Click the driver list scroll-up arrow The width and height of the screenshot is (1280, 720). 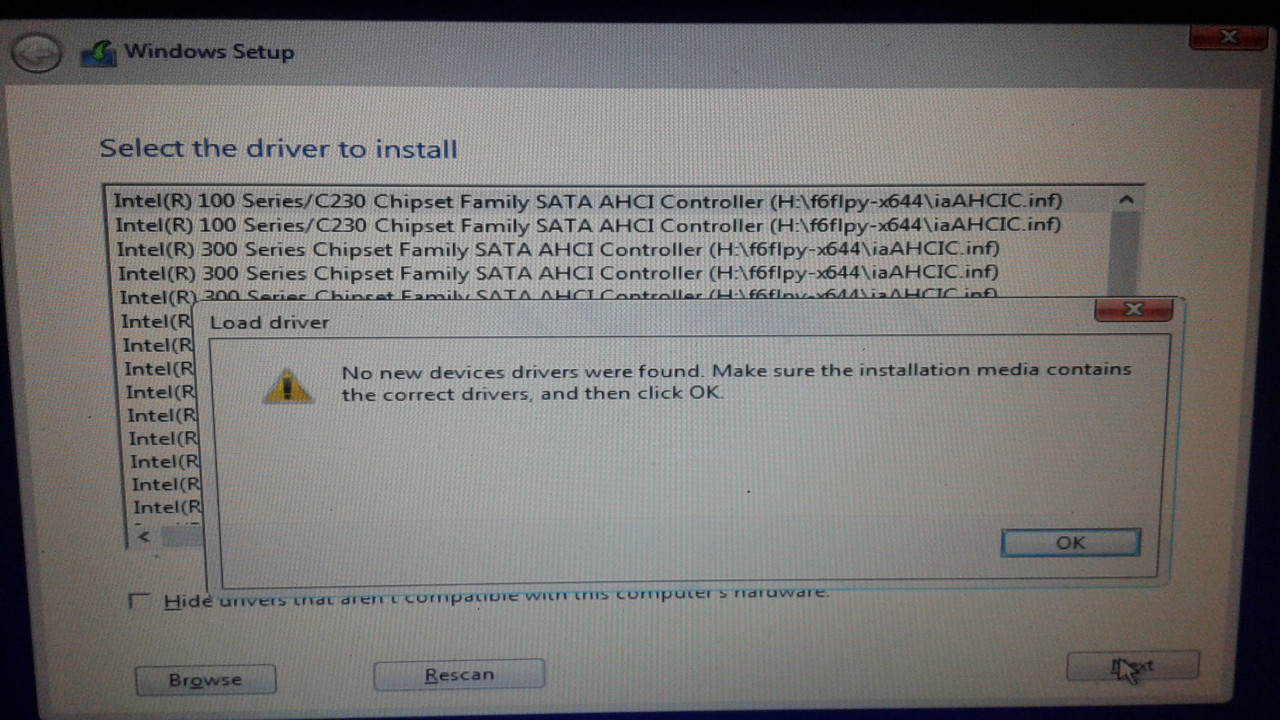1127,200
